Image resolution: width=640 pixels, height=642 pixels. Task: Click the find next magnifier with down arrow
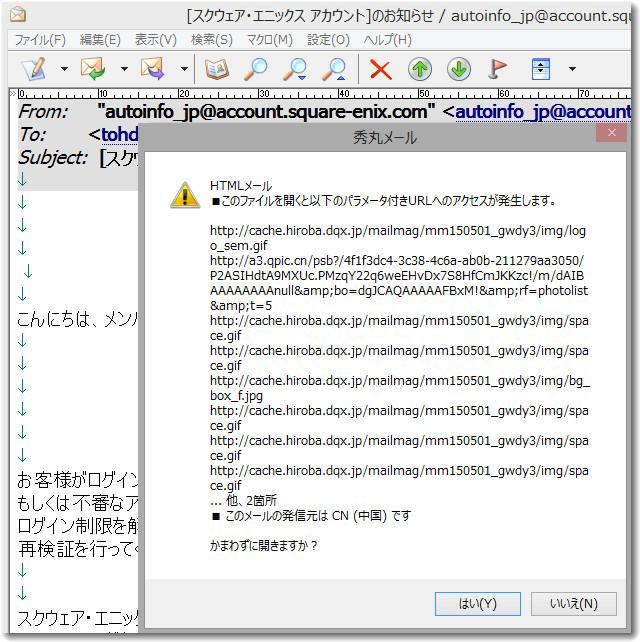pos(295,68)
